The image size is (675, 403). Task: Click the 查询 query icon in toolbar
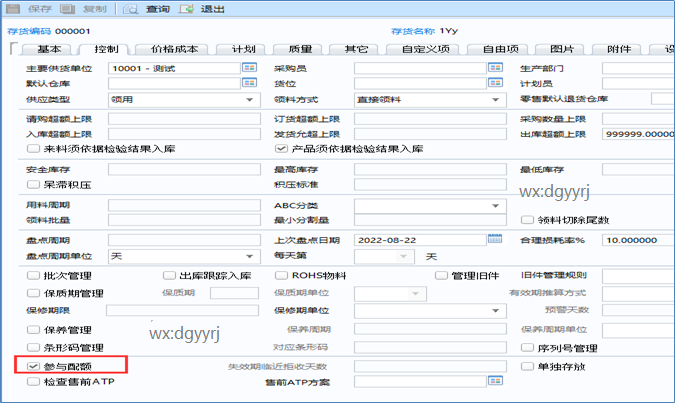(130, 9)
